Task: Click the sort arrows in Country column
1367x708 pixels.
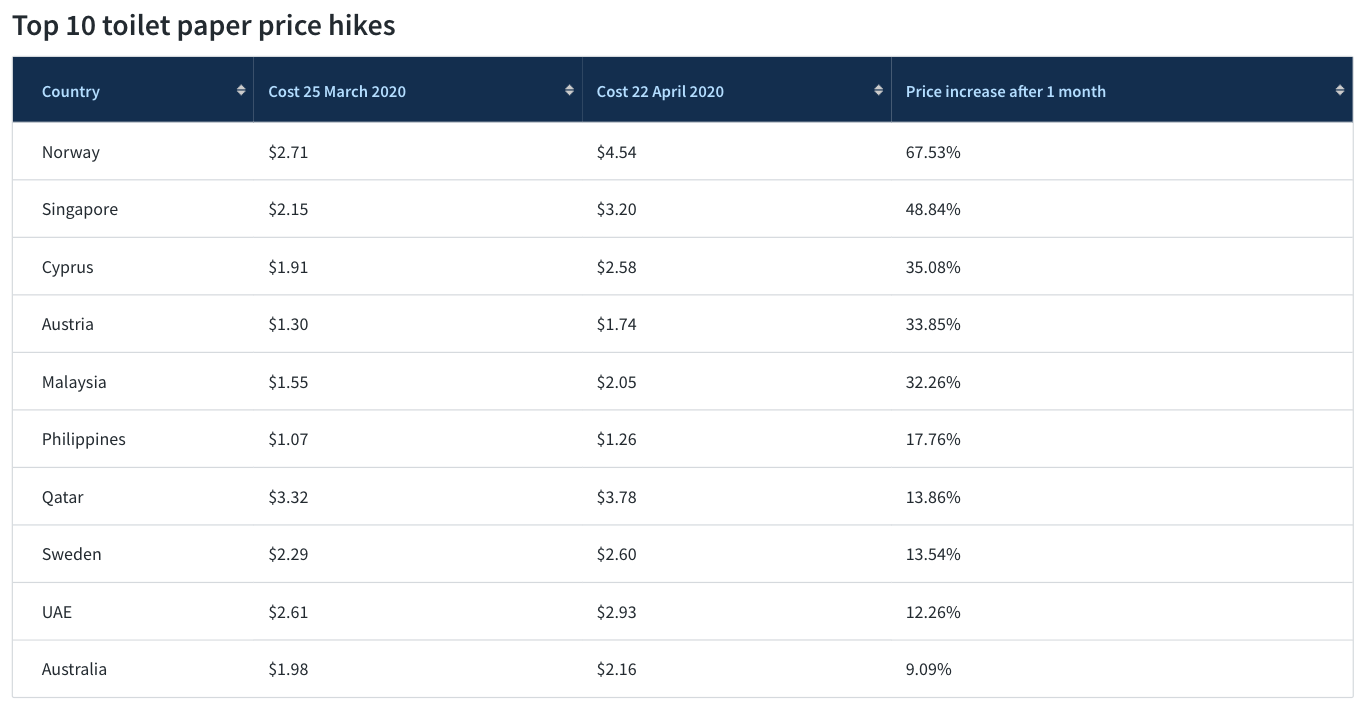Action: [x=241, y=90]
